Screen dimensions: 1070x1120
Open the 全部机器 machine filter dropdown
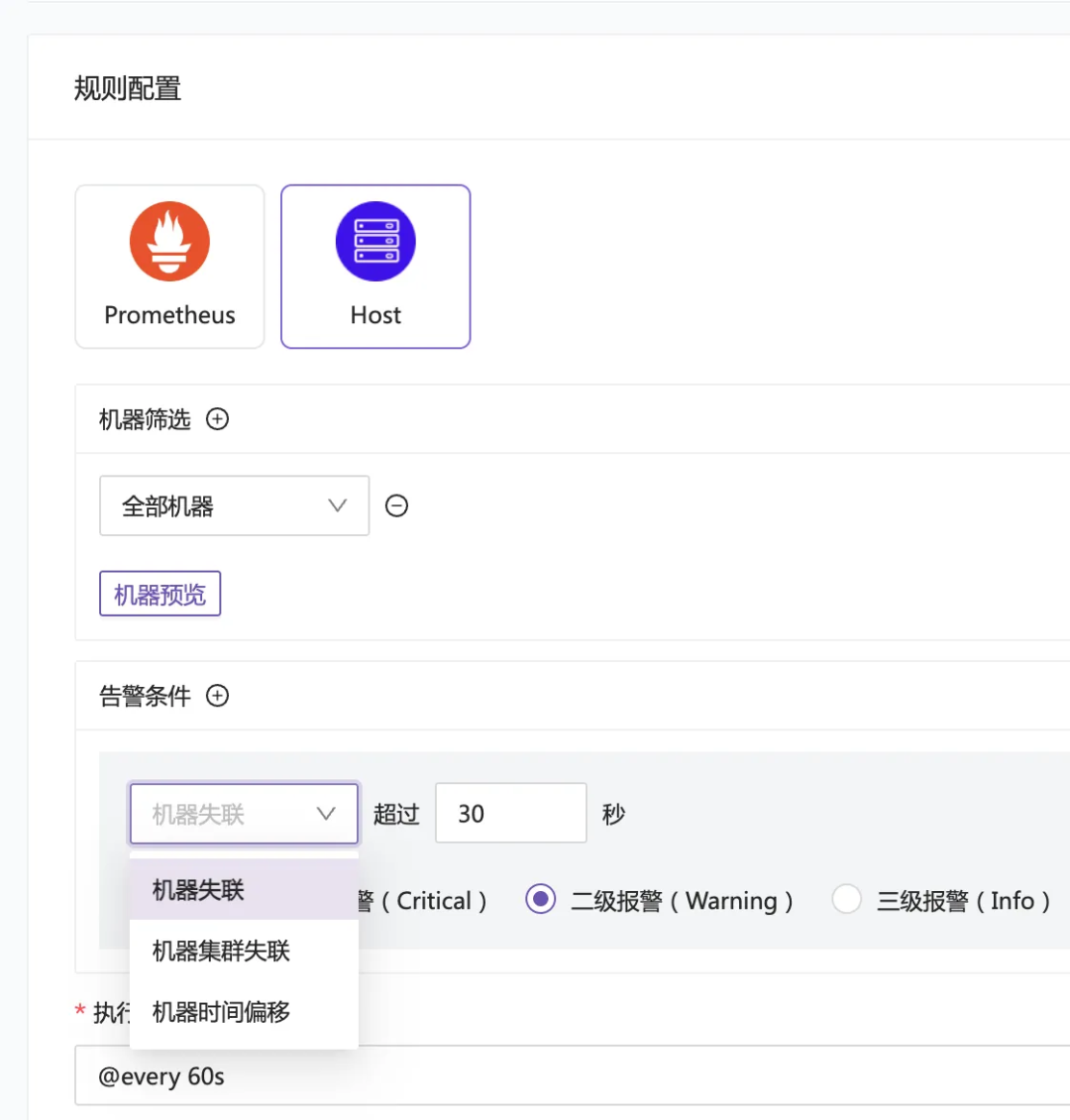234,505
